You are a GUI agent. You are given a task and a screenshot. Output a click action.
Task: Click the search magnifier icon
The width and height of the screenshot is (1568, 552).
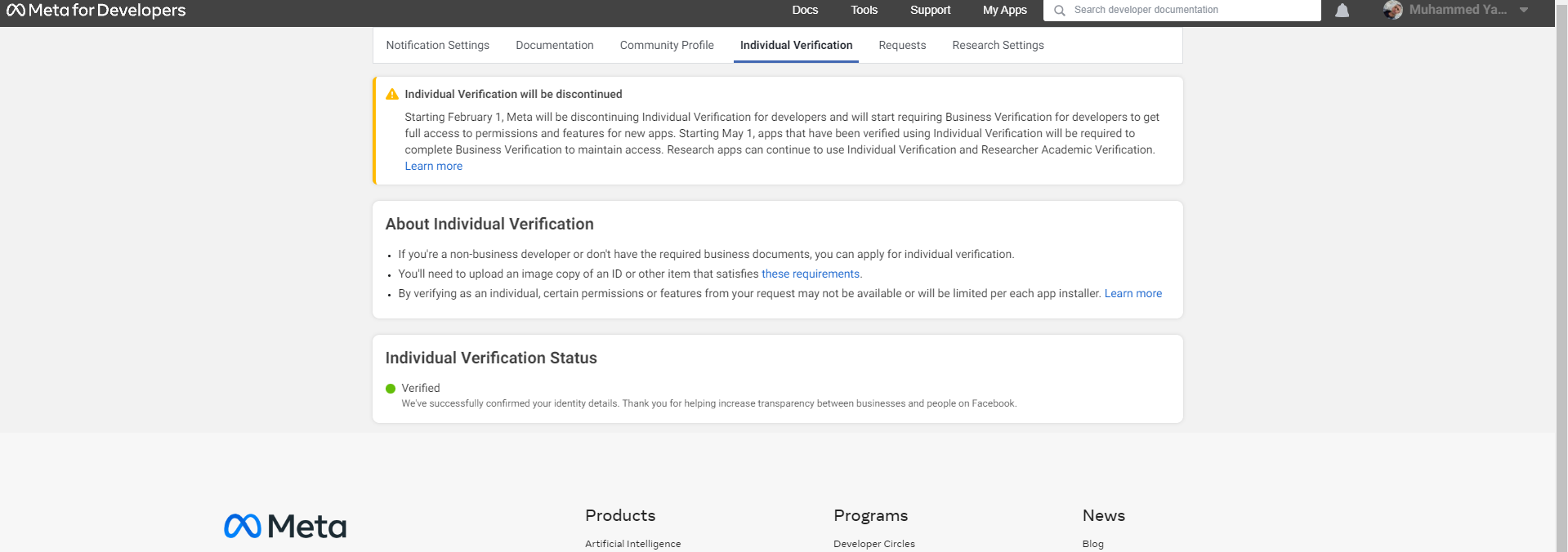click(1060, 11)
